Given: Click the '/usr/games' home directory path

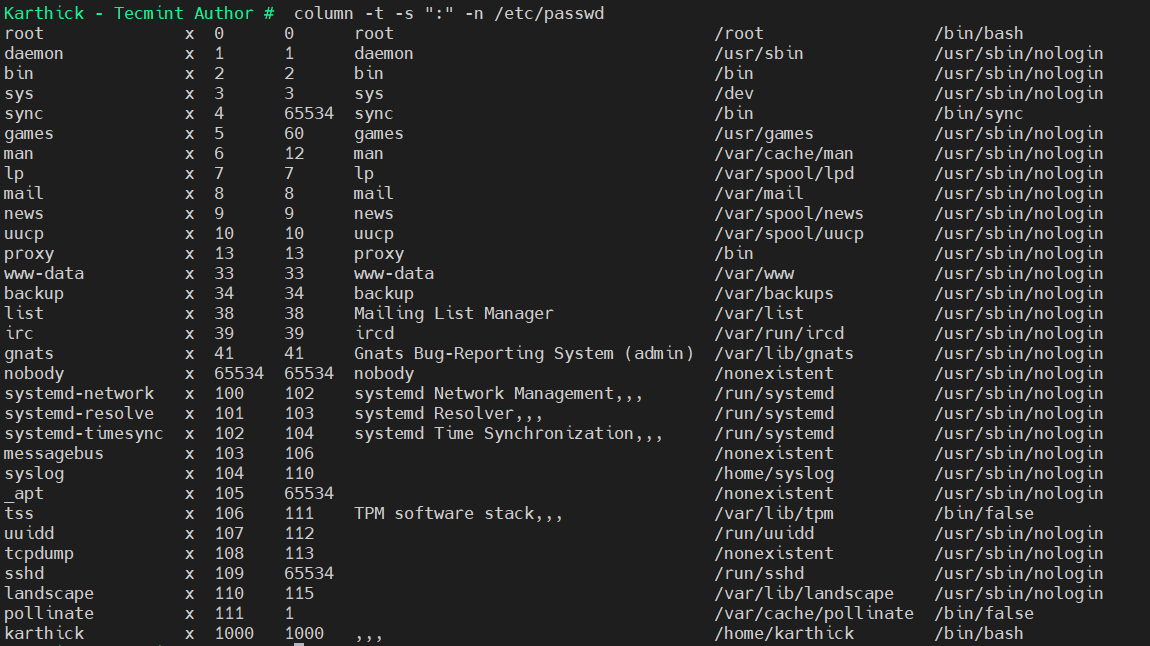Looking at the screenshot, I should click(x=764, y=133).
